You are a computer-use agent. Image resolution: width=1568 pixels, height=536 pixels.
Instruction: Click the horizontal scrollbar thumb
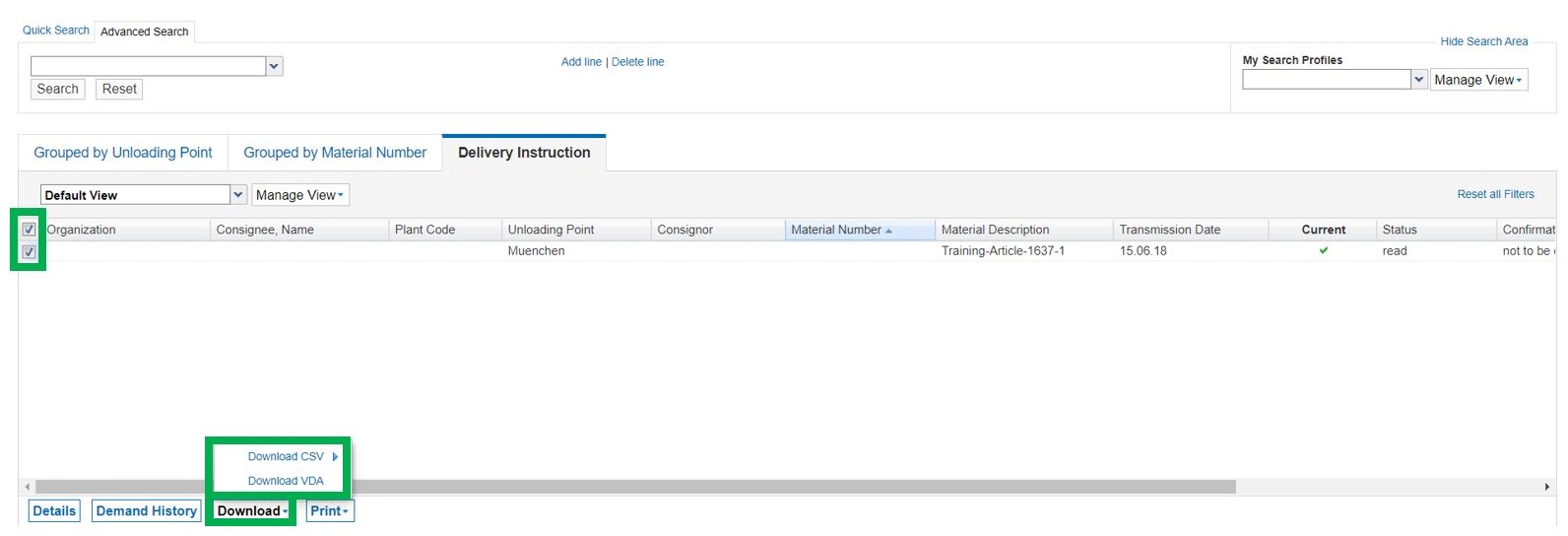coord(635,487)
